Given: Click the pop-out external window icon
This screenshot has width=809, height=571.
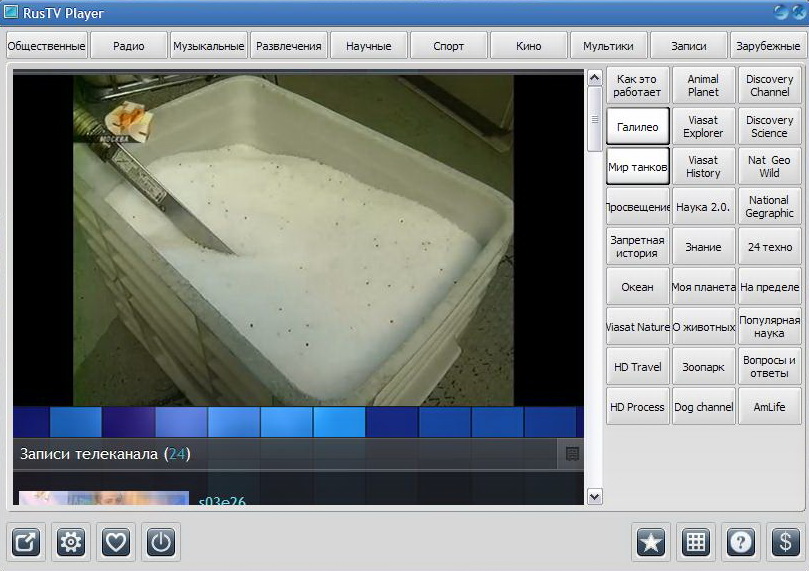Looking at the screenshot, I should (25, 542).
